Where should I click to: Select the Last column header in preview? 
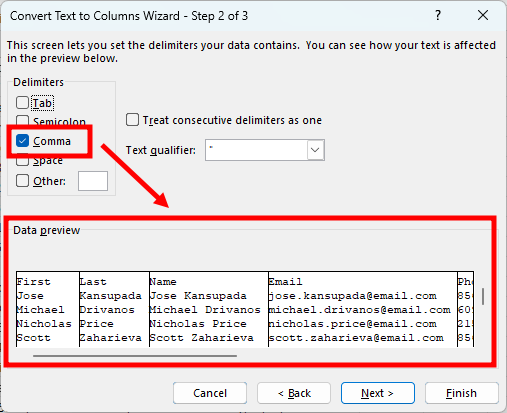(x=93, y=282)
